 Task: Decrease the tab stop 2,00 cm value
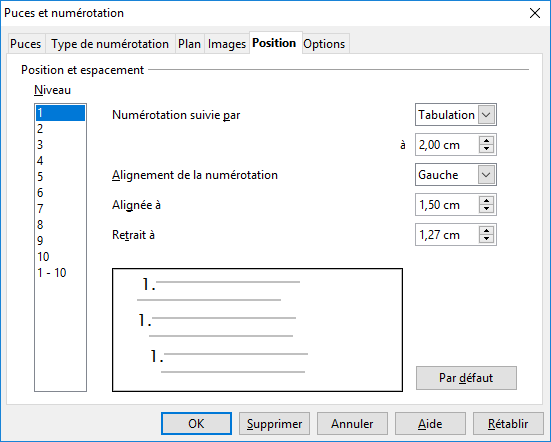tap(486, 149)
